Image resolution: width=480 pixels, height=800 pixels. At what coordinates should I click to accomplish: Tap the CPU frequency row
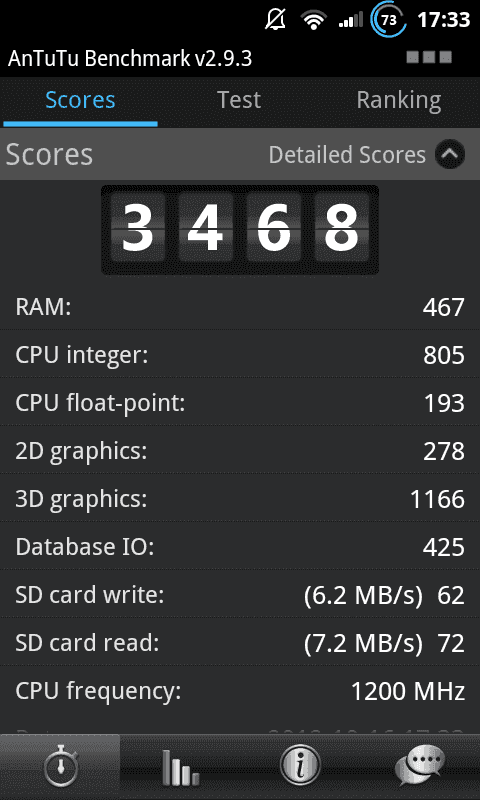[240, 691]
